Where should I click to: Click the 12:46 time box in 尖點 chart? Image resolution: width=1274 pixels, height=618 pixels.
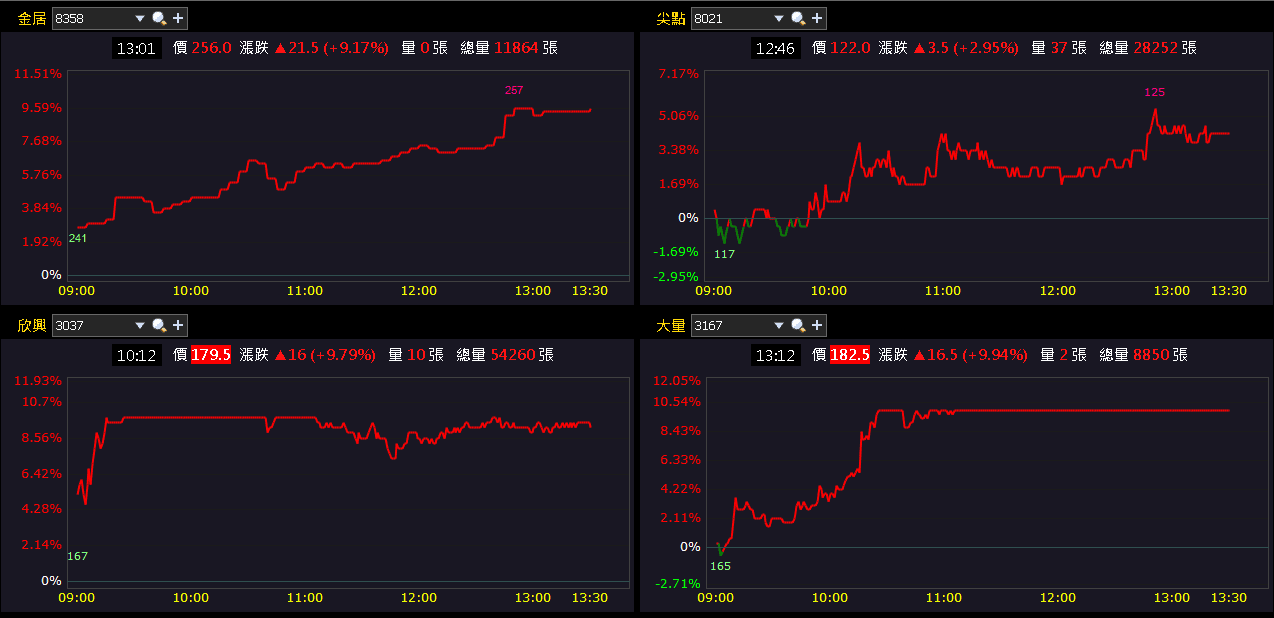(x=776, y=47)
